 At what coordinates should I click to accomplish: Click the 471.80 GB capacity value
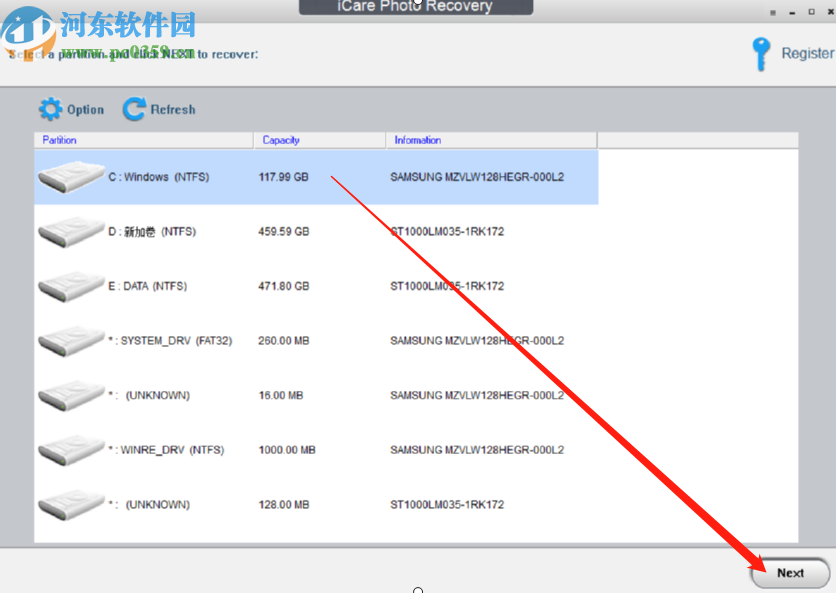click(x=284, y=286)
